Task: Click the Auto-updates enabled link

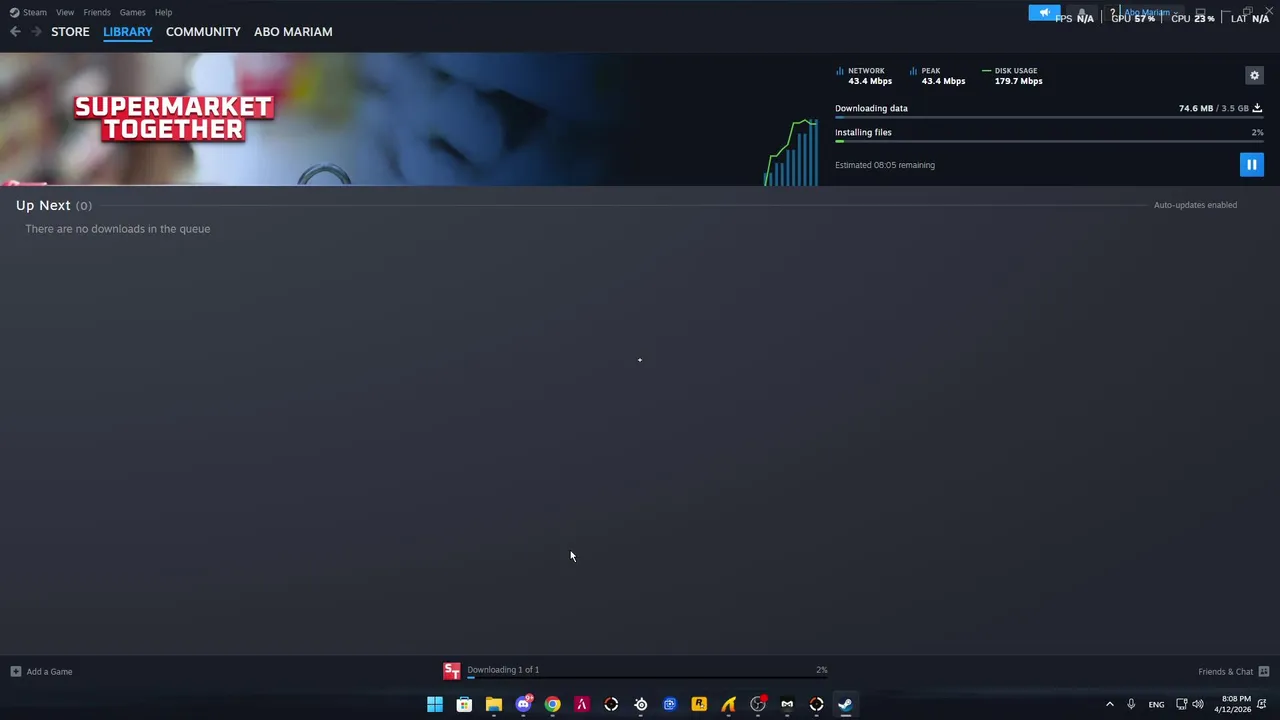Action: (x=1195, y=205)
